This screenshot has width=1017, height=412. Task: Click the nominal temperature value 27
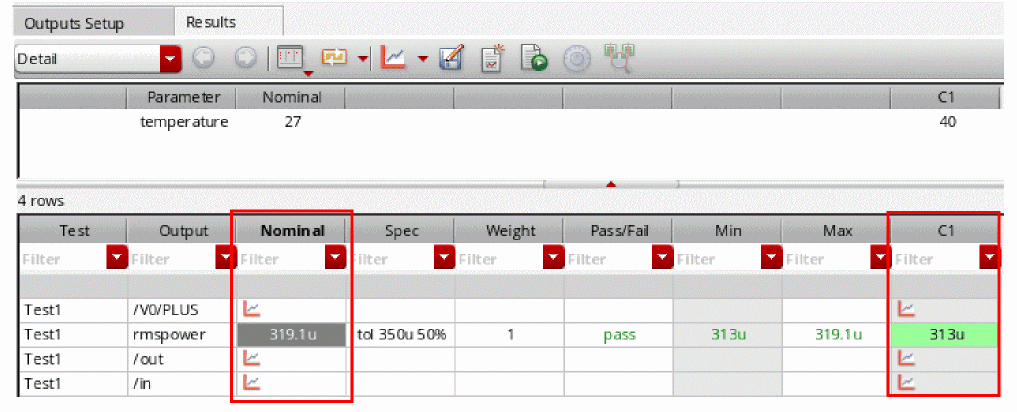pos(291,121)
